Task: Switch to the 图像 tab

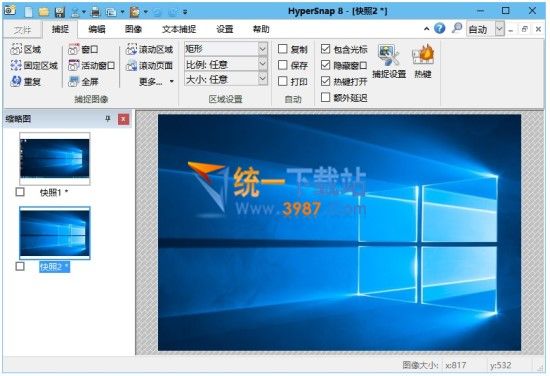Action: pos(133,29)
